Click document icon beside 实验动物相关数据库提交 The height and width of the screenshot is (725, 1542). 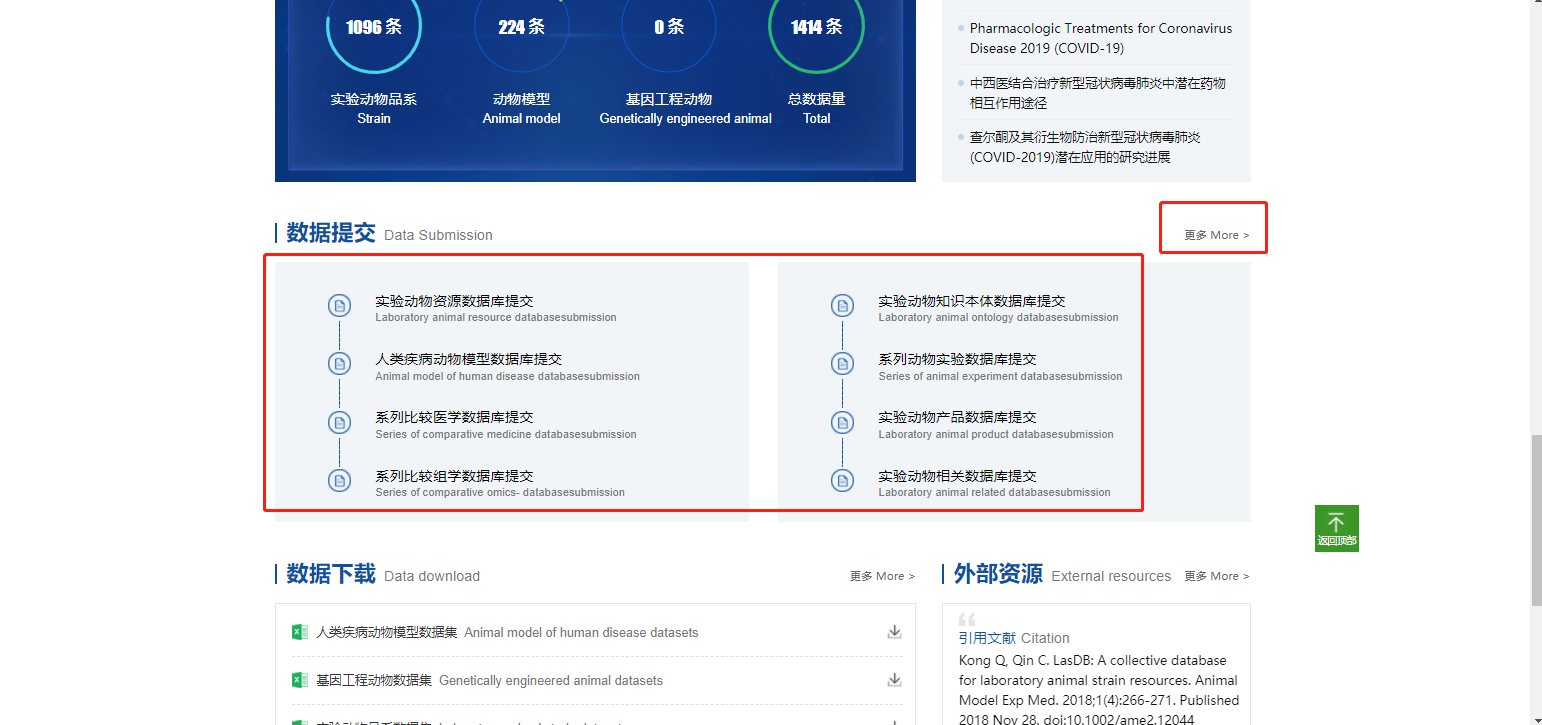pyautogui.click(x=842, y=481)
